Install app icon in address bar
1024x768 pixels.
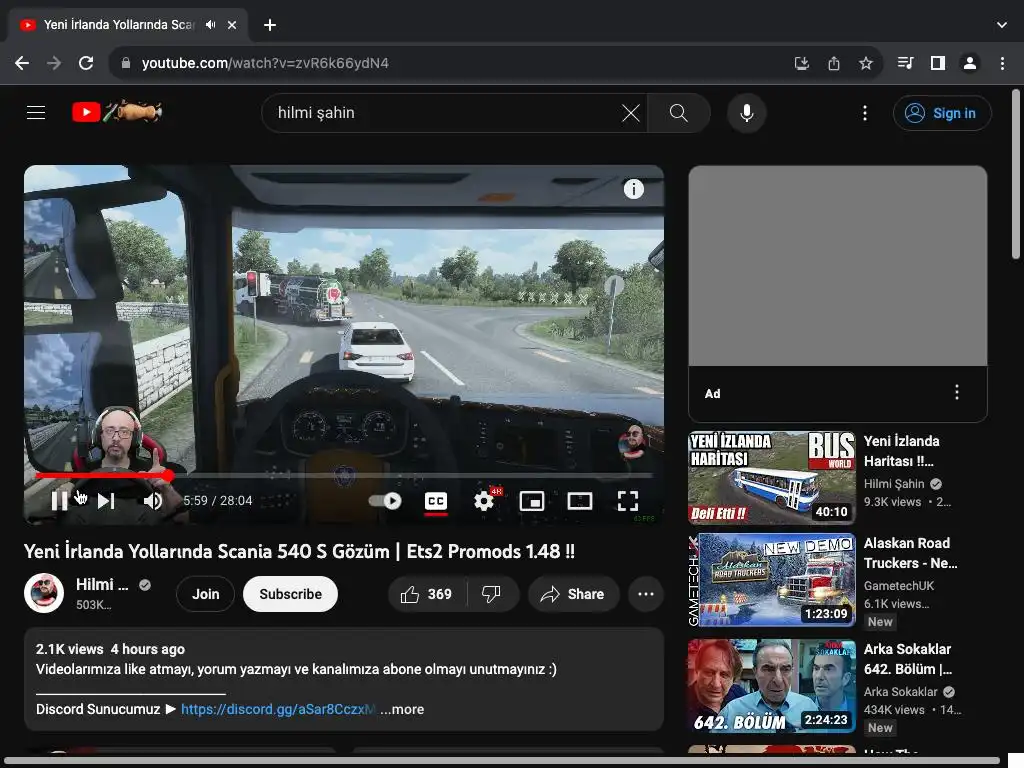coord(801,63)
